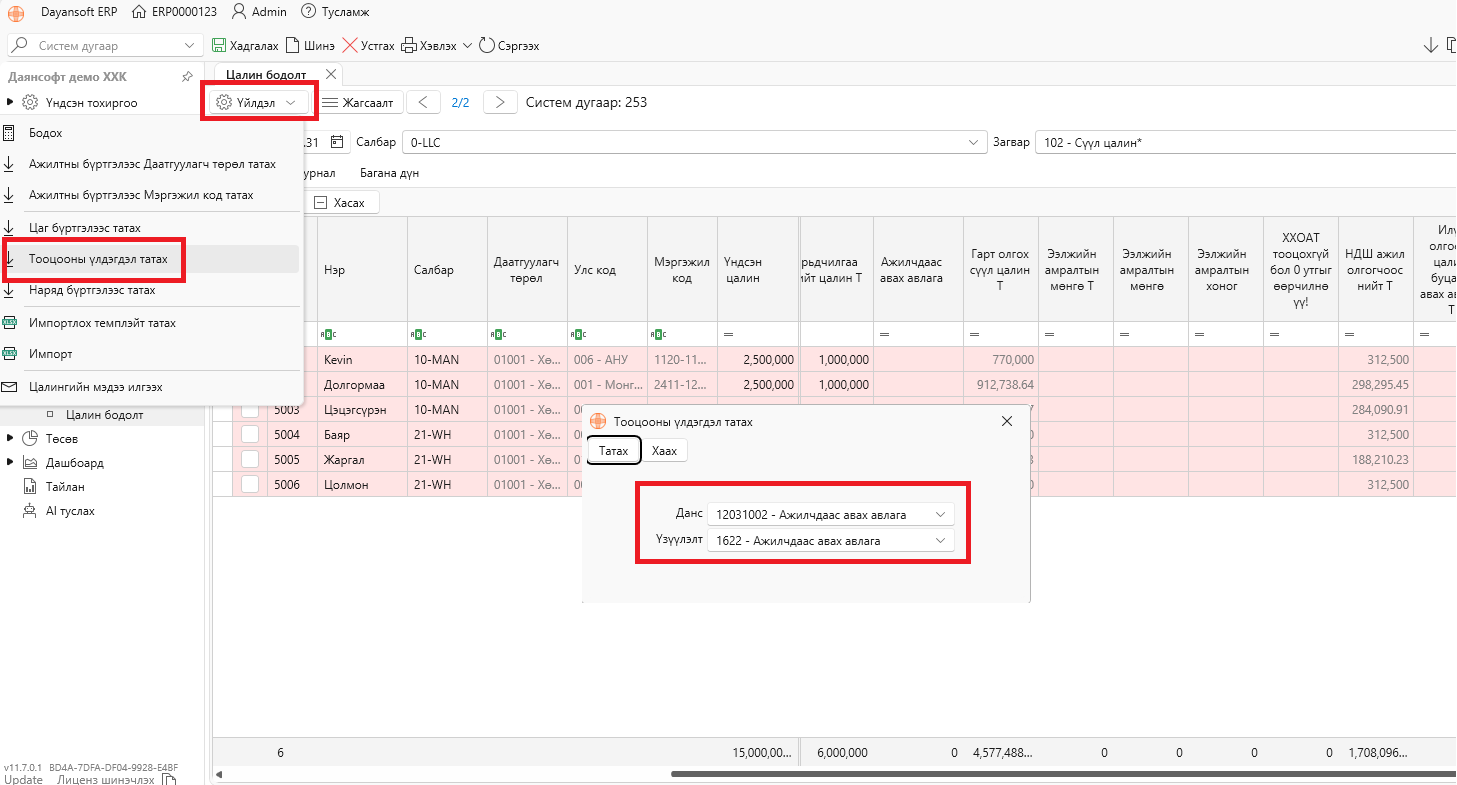Viewport: 1457px width, 785px height.
Task: Click the Гарт олгох сүүл цалин Т header
Action: point(1001,270)
